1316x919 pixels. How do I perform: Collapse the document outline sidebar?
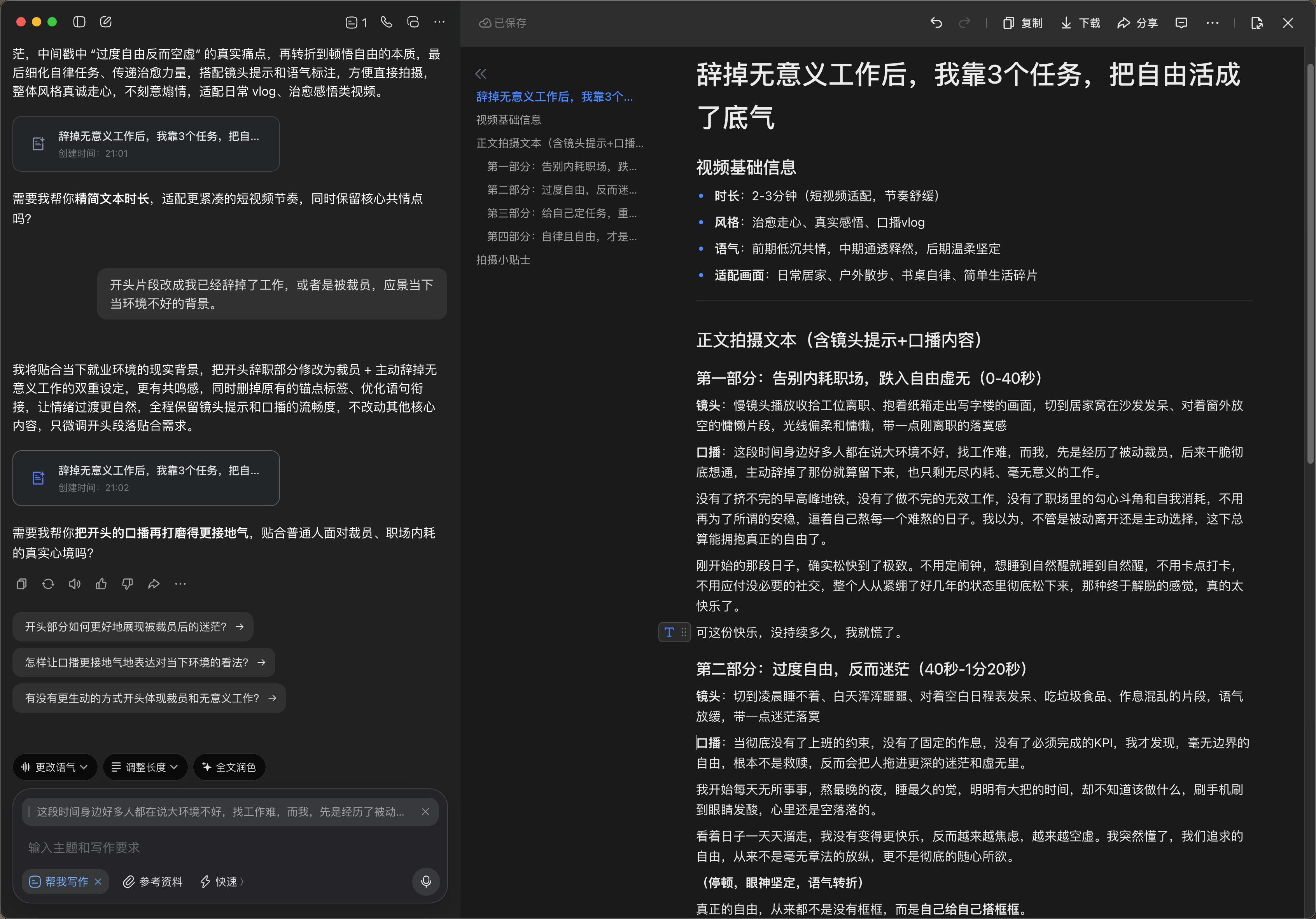point(481,73)
